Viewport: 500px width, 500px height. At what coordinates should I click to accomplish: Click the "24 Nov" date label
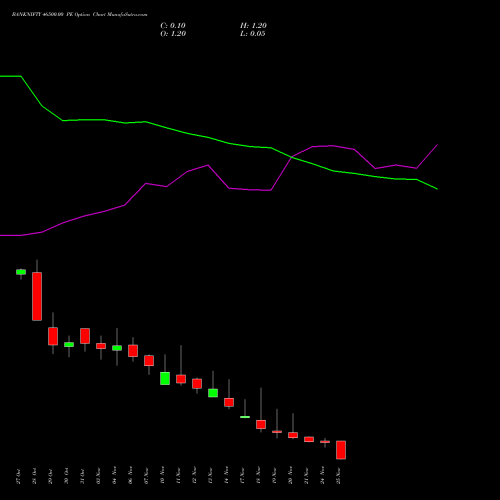322,475
